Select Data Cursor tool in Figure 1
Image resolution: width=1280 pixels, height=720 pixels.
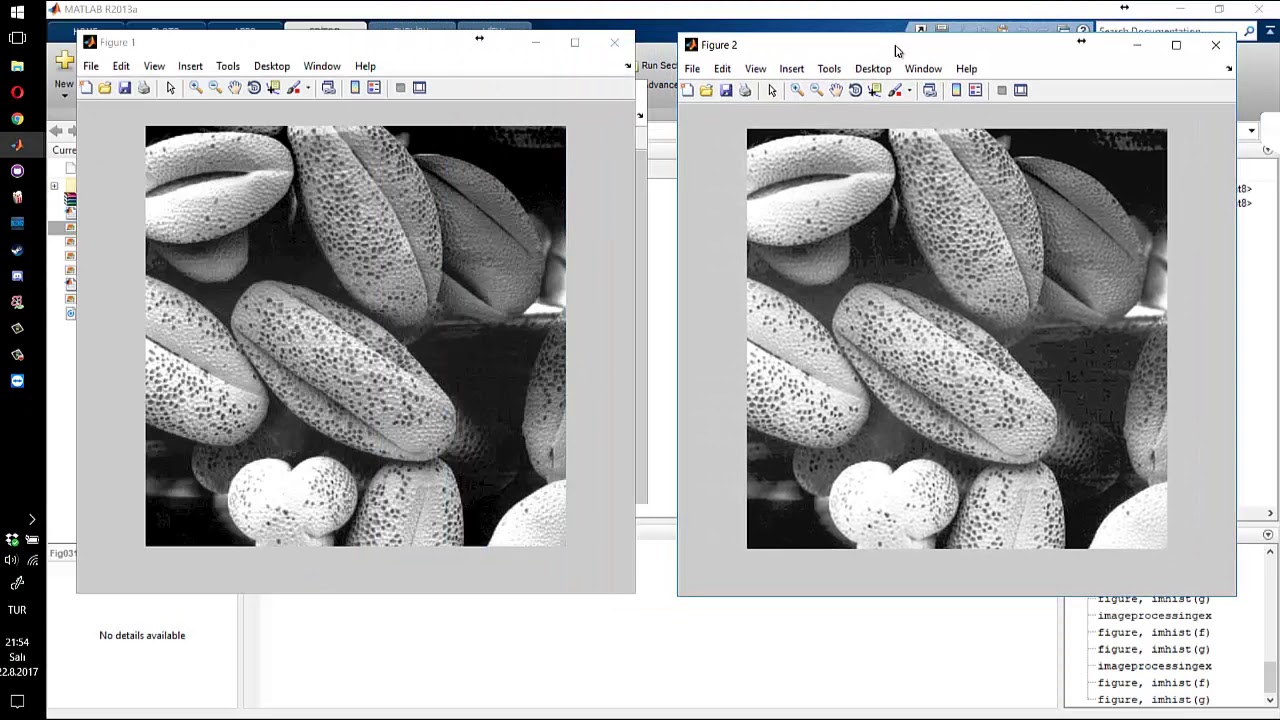(x=273, y=88)
